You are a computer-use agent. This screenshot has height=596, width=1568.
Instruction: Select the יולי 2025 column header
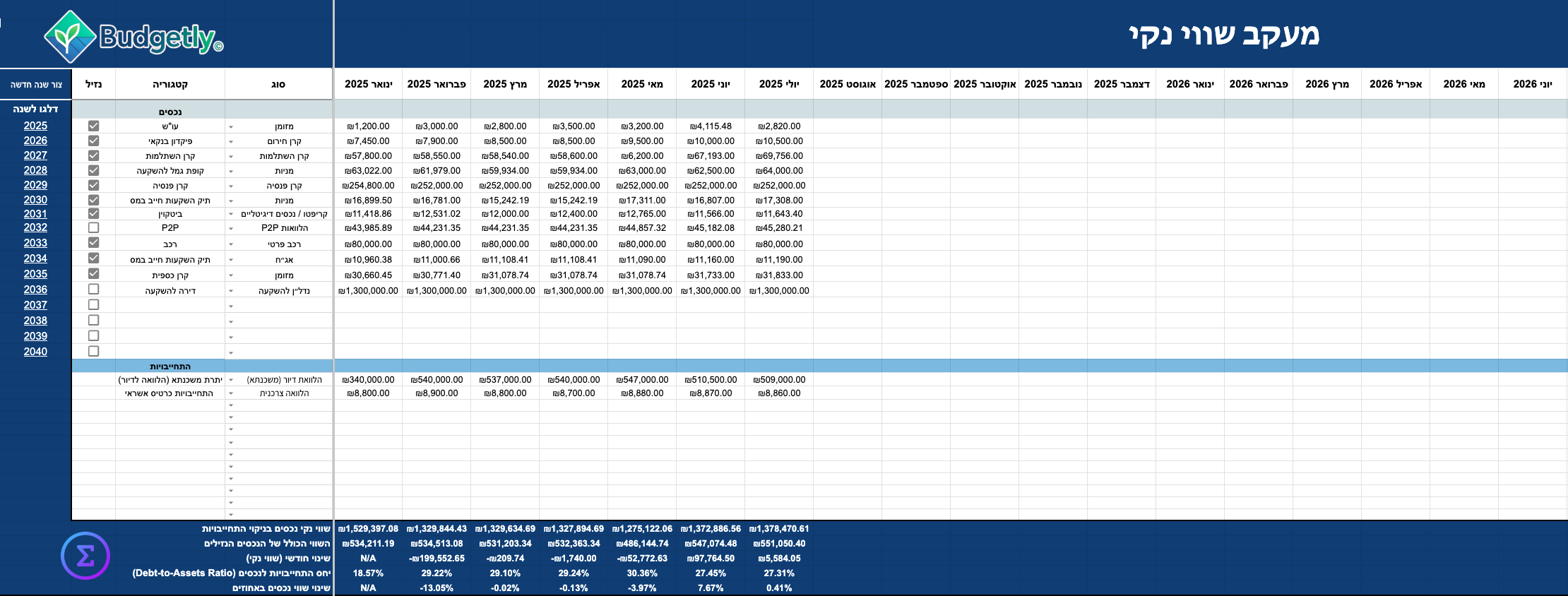[778, 84]
